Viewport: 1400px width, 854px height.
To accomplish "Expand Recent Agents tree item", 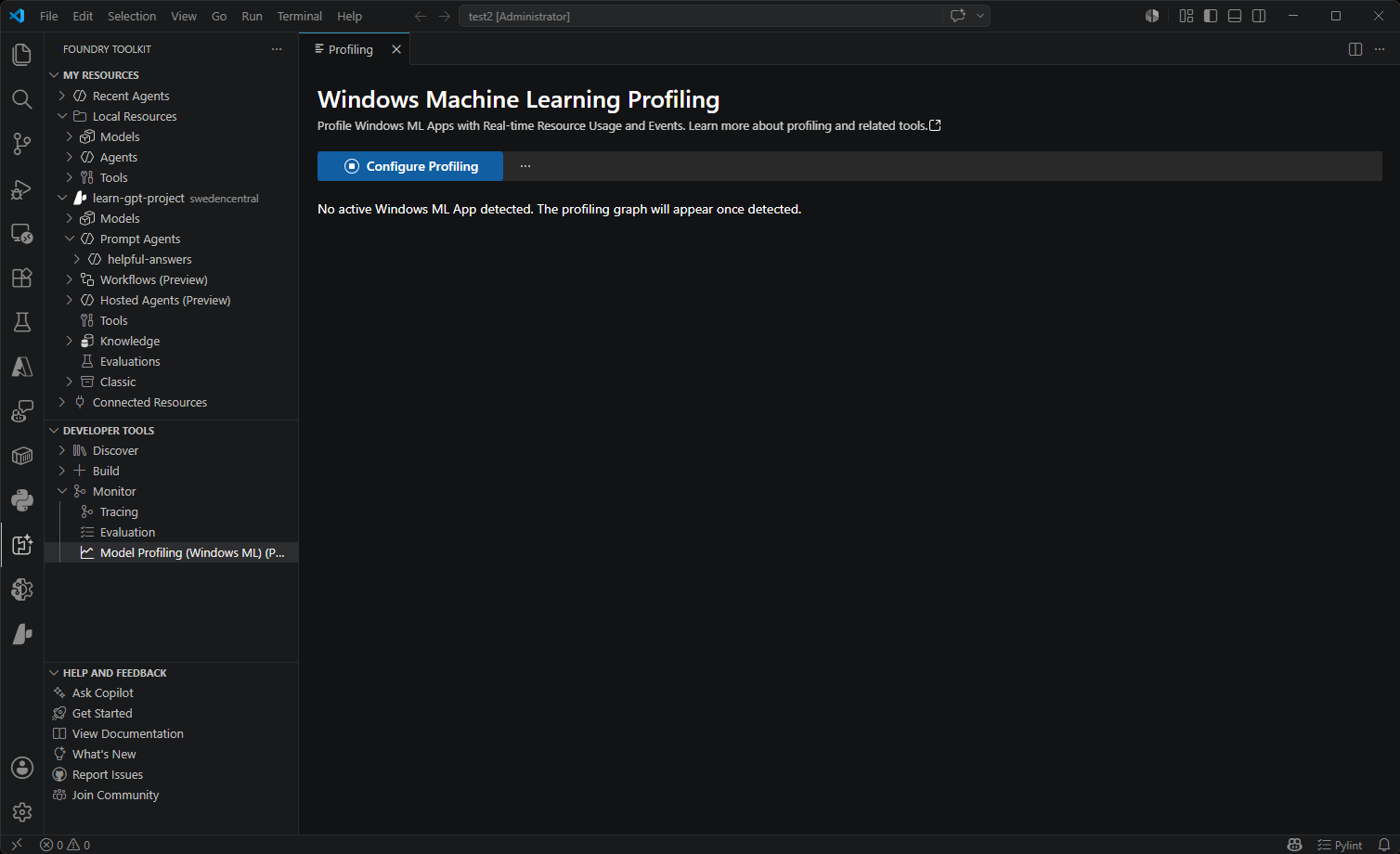I will pyautogui.click(x=62, y=96).
